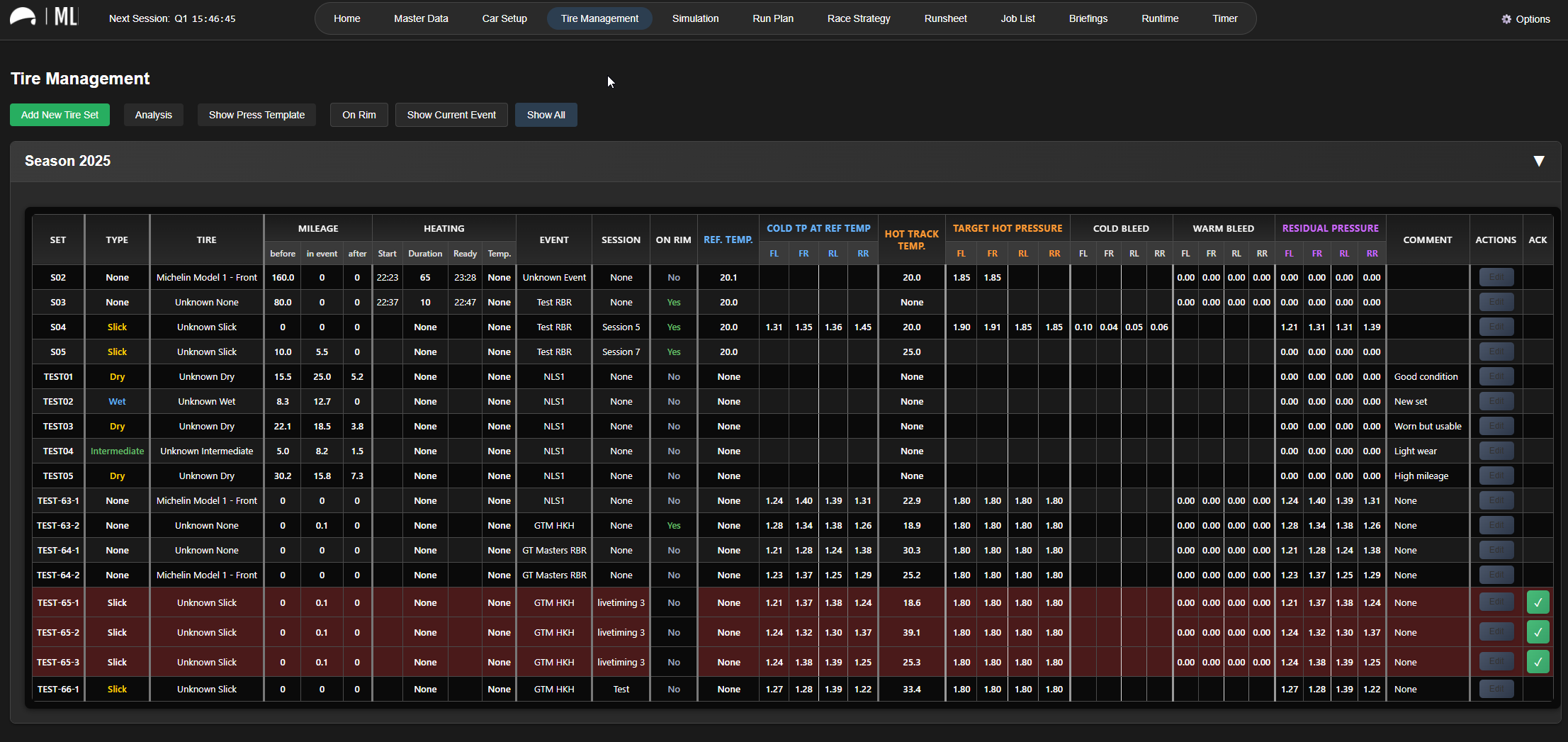The image size is (1568, 742).
Task: Select Show All filter
Action: 546,115
